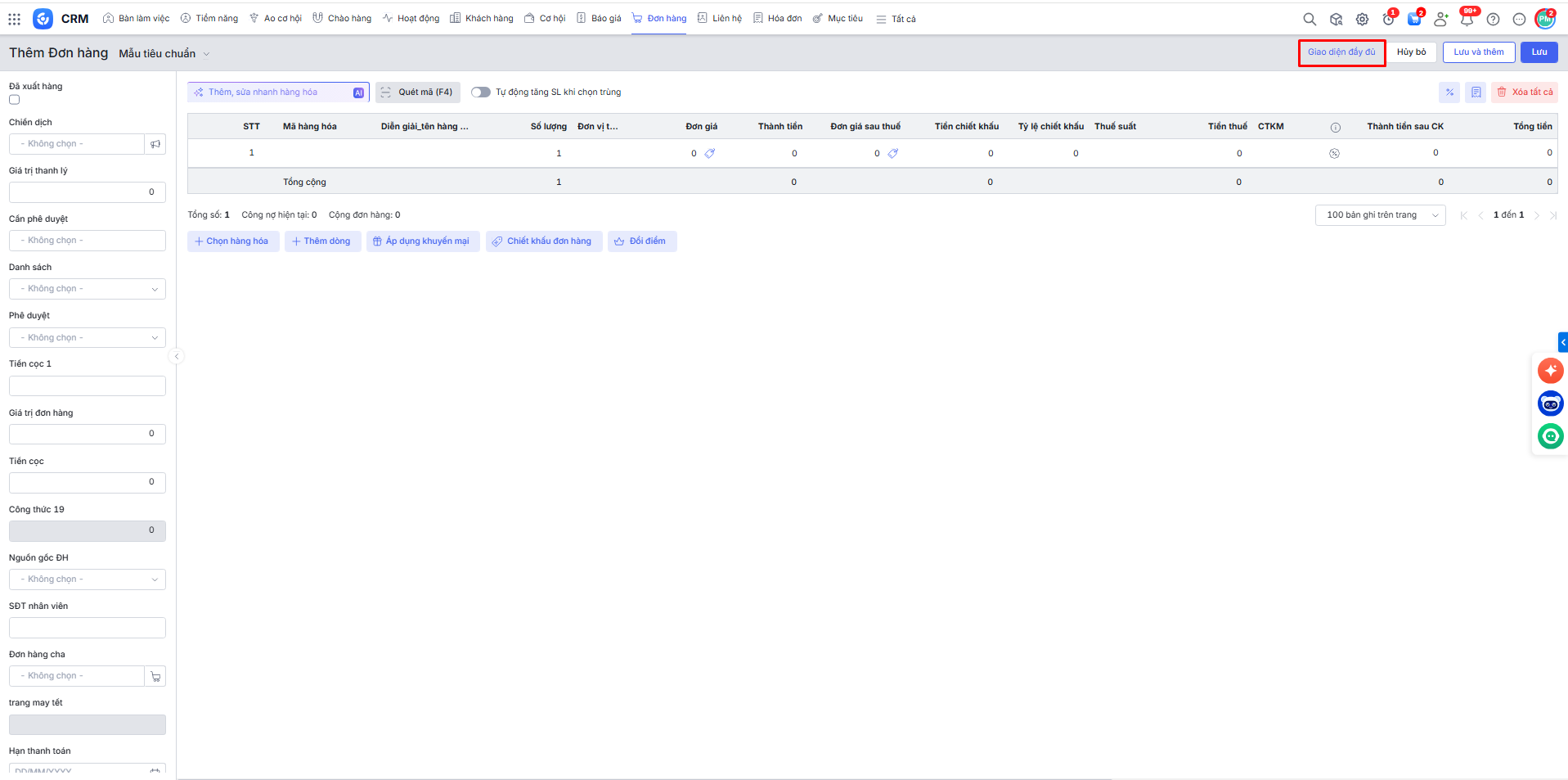Screen dimensions: 1568x780
Task: Click the Lưu và thêm button
Action: pos(1478,52)
